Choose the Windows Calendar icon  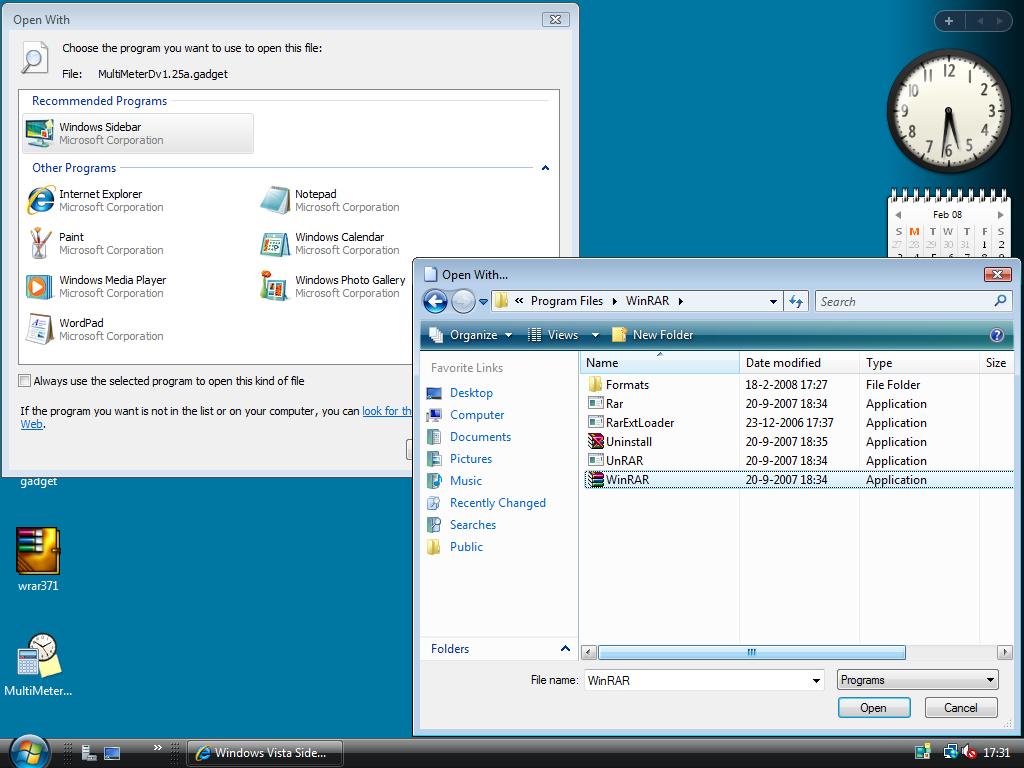pos(275,244)
